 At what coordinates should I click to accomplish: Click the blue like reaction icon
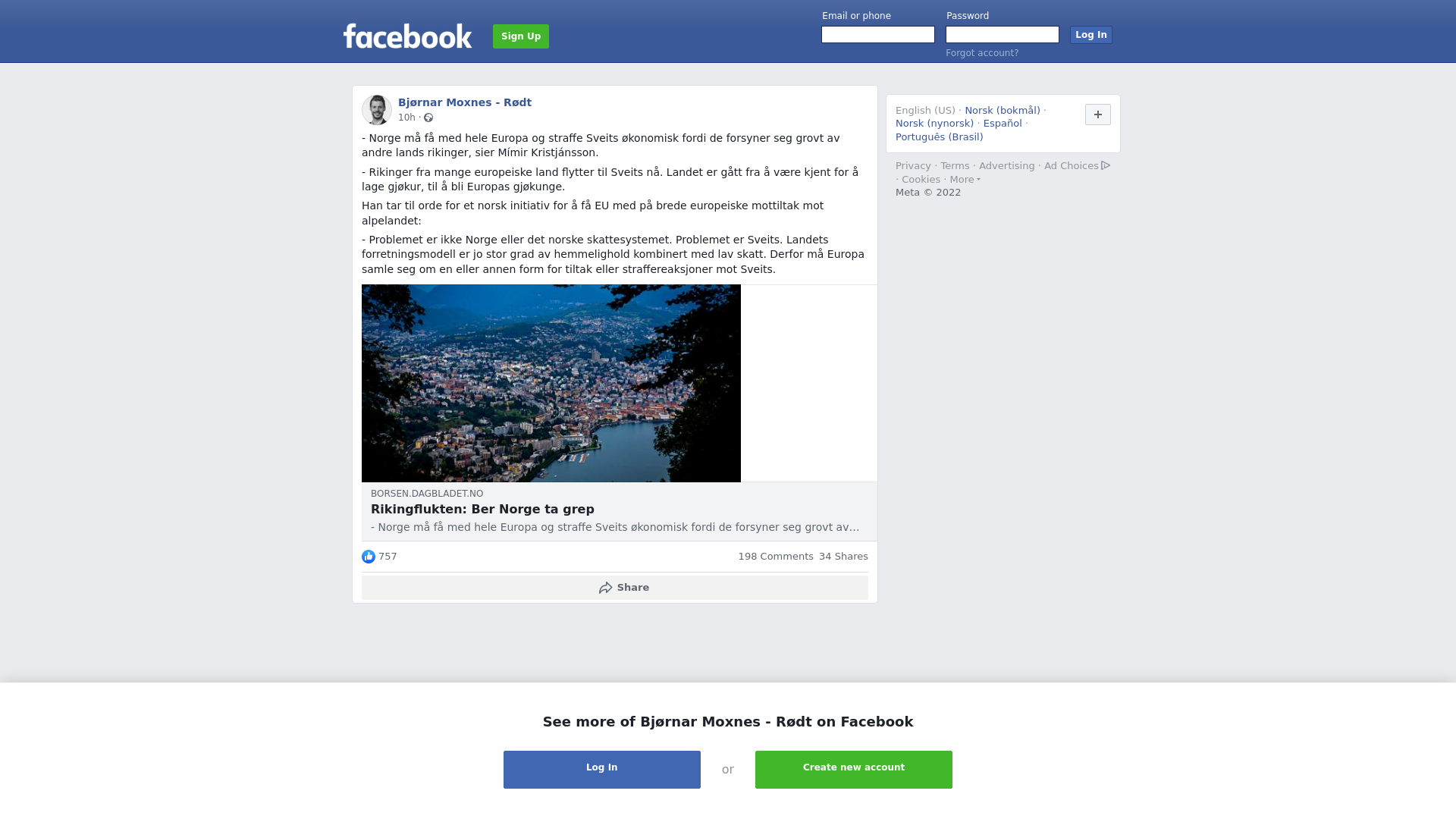[x=369, y=557]
